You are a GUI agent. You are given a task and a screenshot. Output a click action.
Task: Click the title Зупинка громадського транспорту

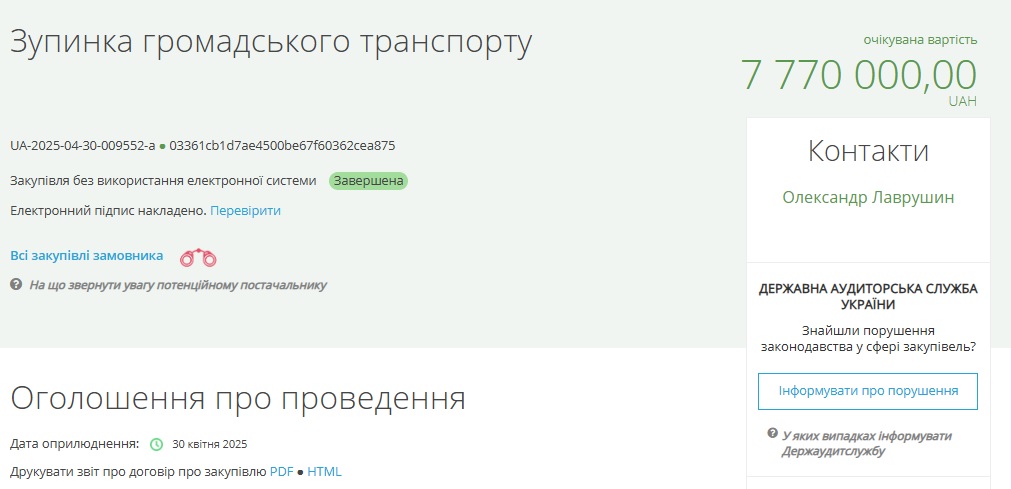(271, 43)
